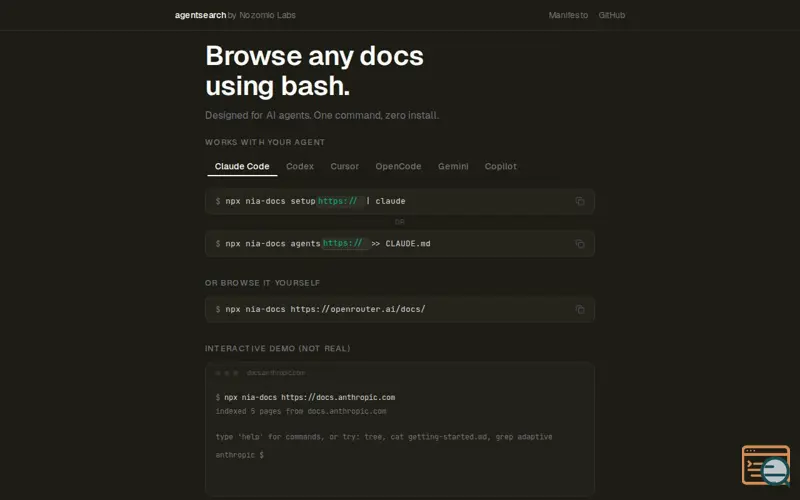
Task: Click the 'INTERACTIVE DEMO (NOT REAL)' label
Action: coord(278,348)
